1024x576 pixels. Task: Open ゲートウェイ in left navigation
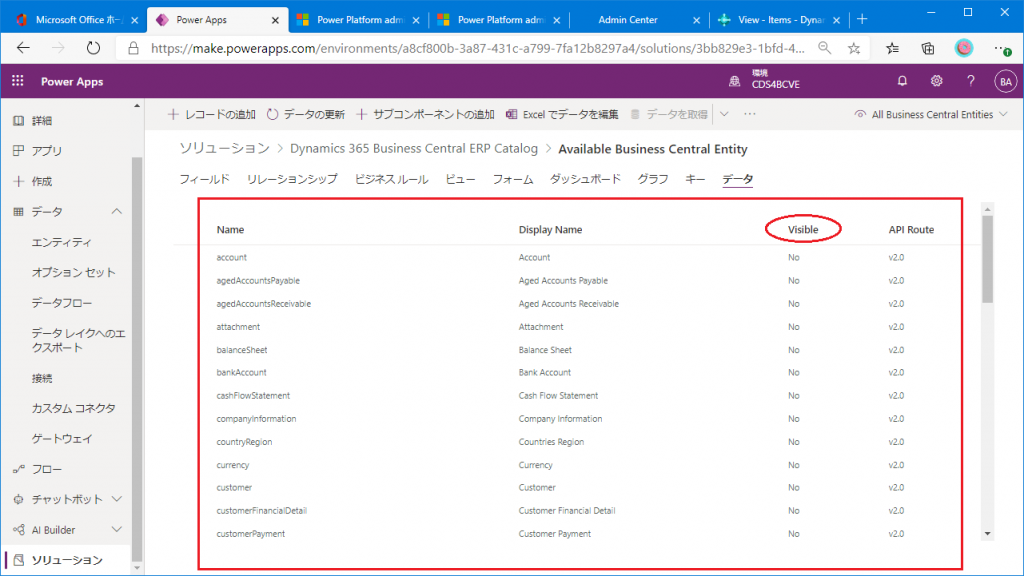[62, 439]
